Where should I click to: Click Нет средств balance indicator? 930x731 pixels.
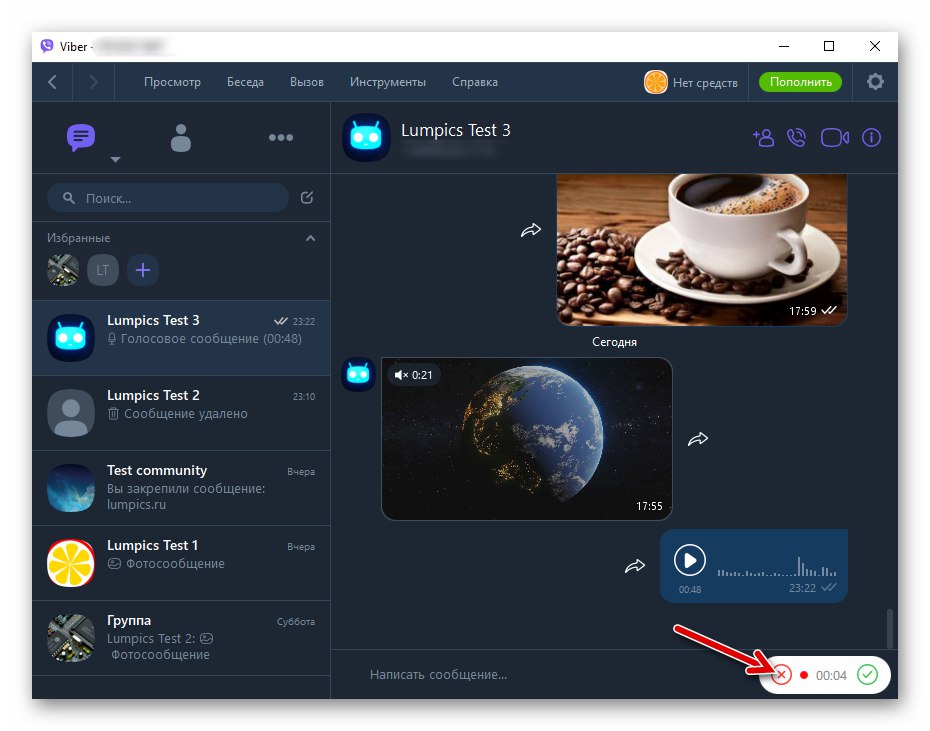pos(691,82)
